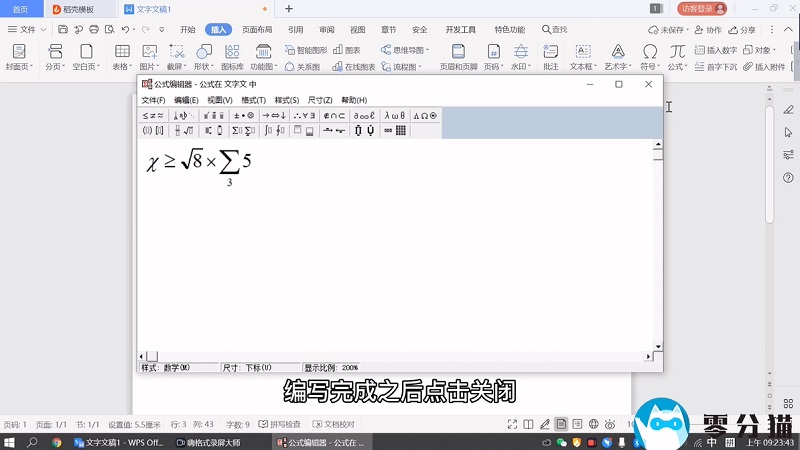Viewport: 800px width, 450px height.
Task: Expand the 形状 shapes dropdown
Action: tap(203, 67)
